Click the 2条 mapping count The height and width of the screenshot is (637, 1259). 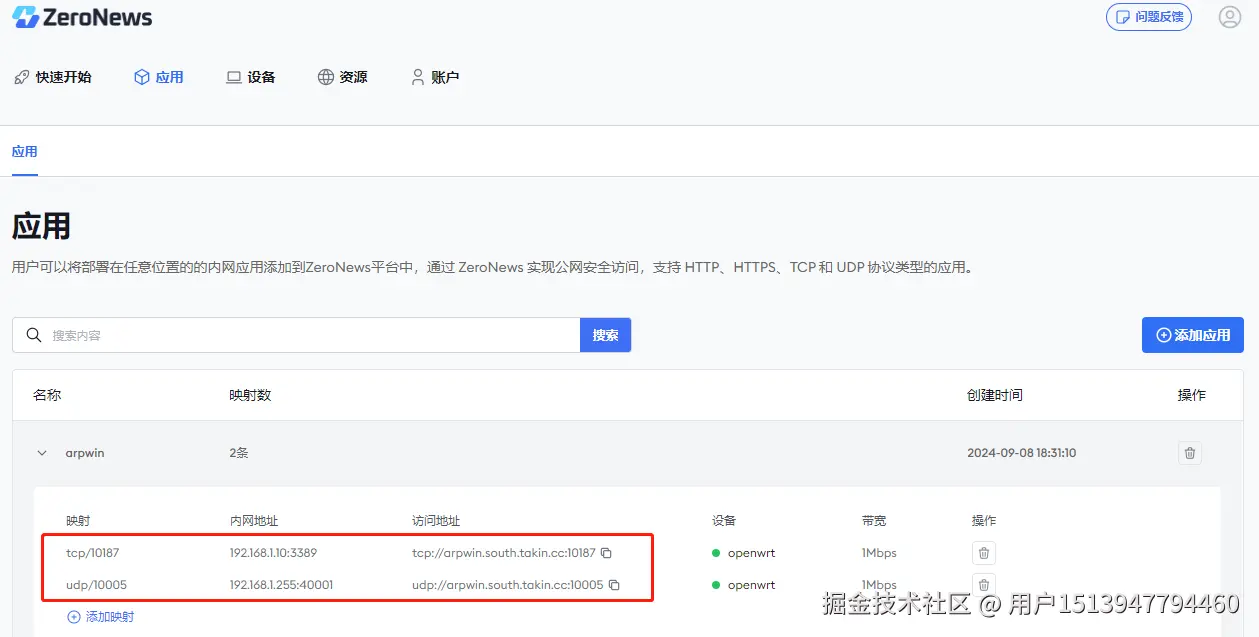pos(239,453)
